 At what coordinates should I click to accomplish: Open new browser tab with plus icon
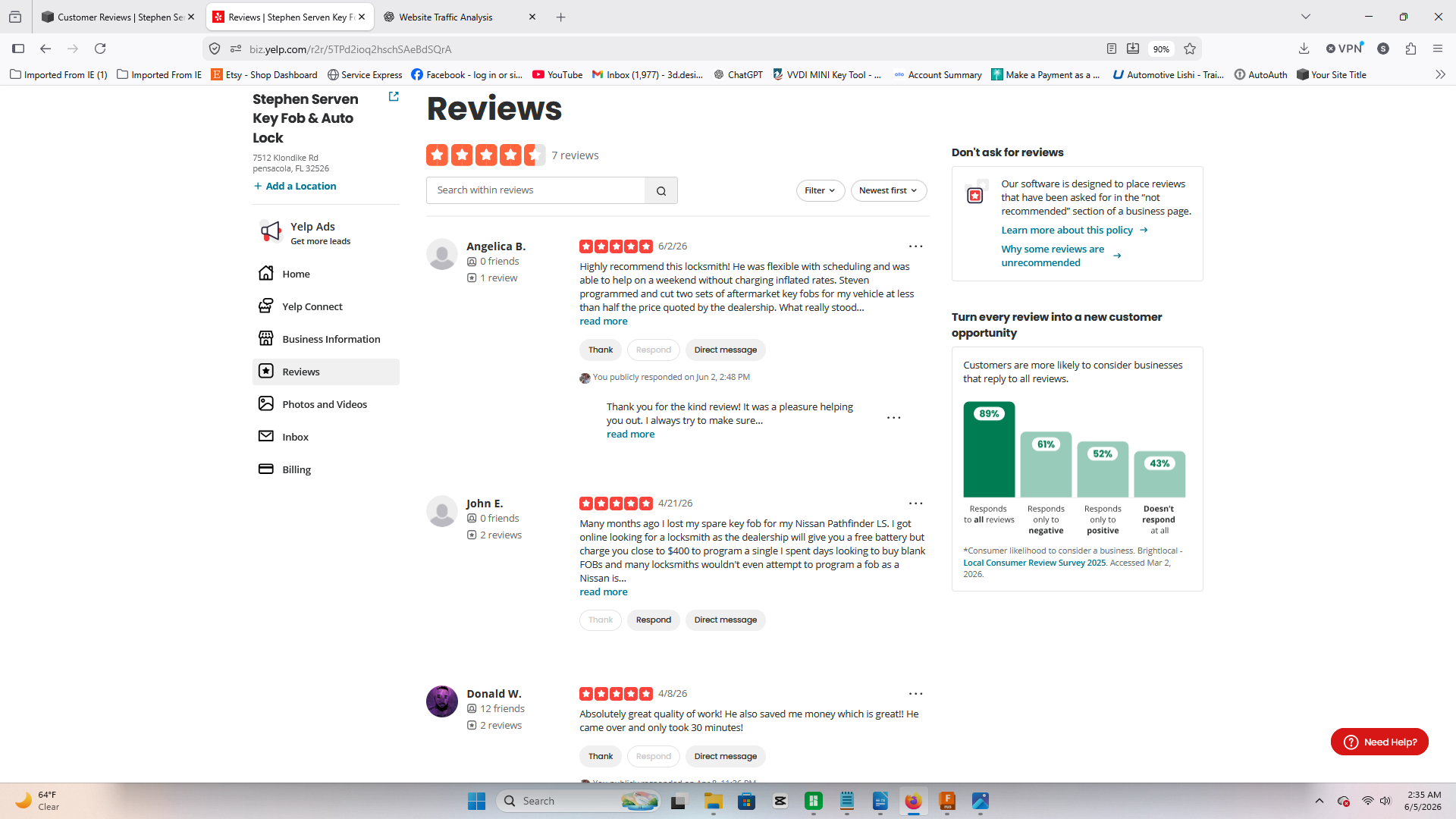coord(561,17)
